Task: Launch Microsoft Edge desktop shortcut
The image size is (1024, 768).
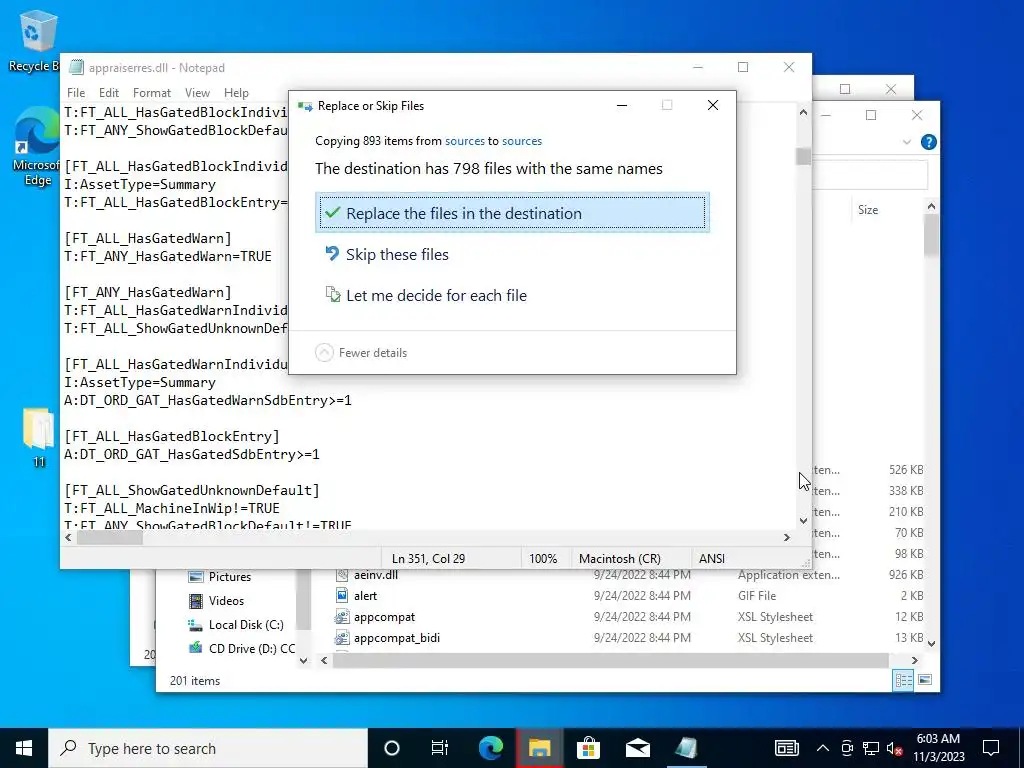Action: point(37,147)
